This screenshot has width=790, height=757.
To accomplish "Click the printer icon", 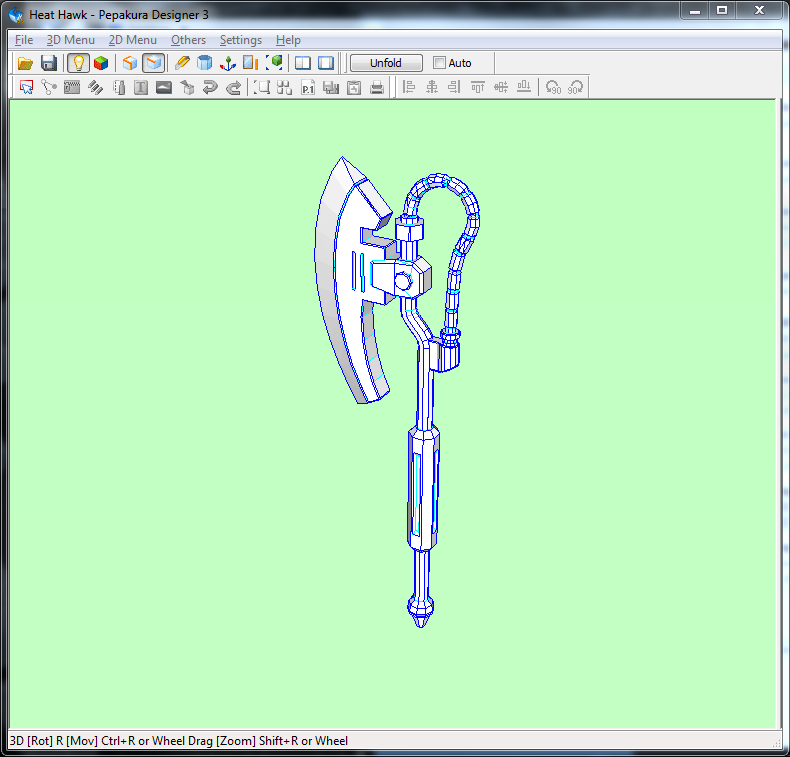I will pos(377,87).
